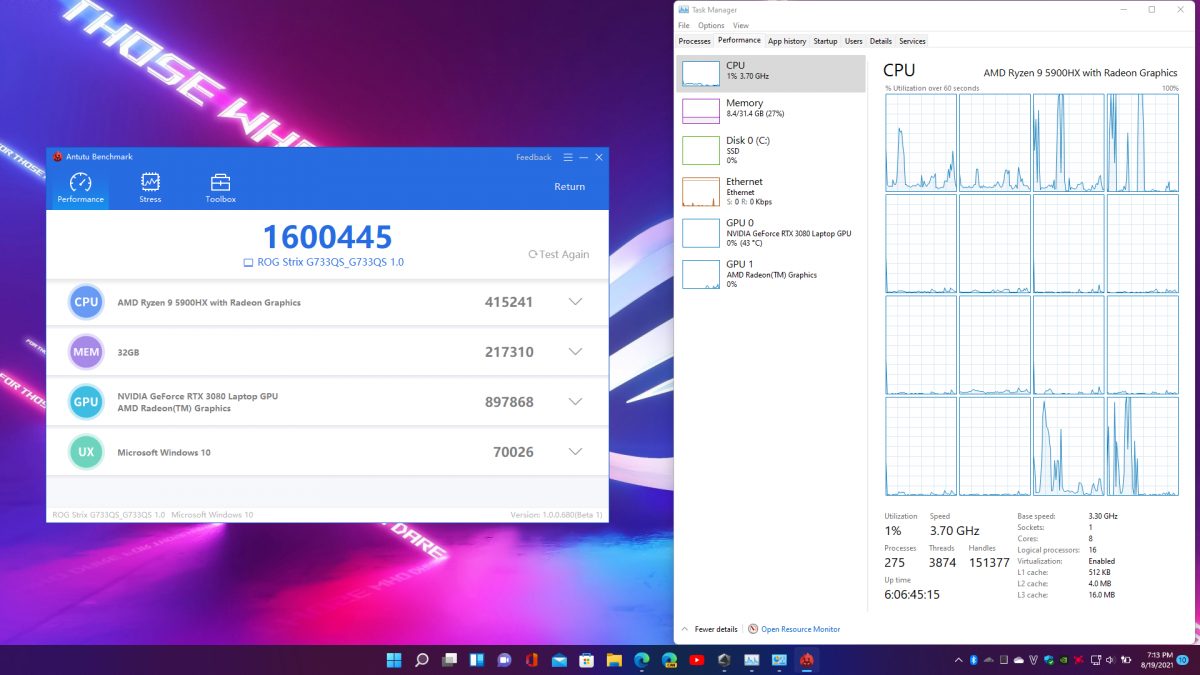Click memory score 217310

(x=509, y=352)
